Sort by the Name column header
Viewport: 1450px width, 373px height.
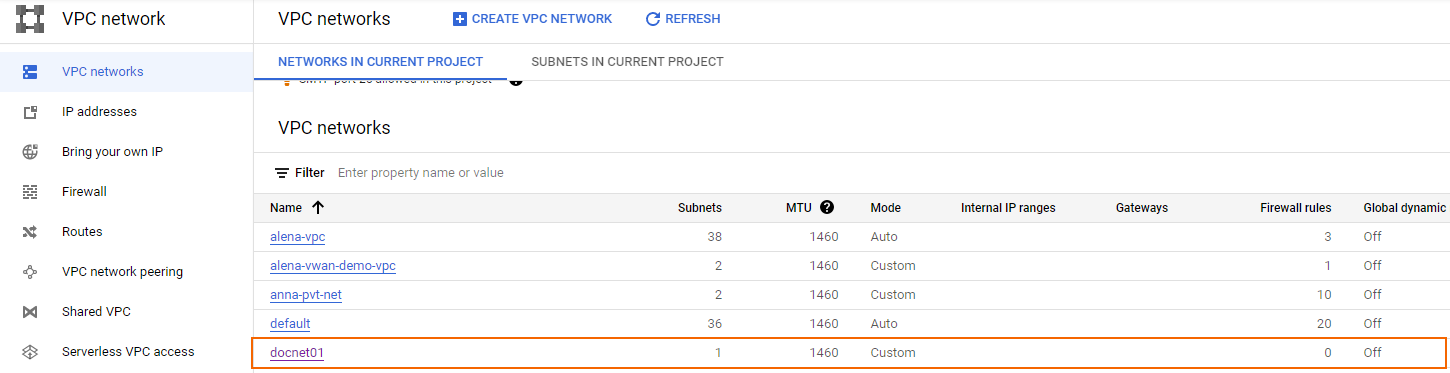point(285,208)
